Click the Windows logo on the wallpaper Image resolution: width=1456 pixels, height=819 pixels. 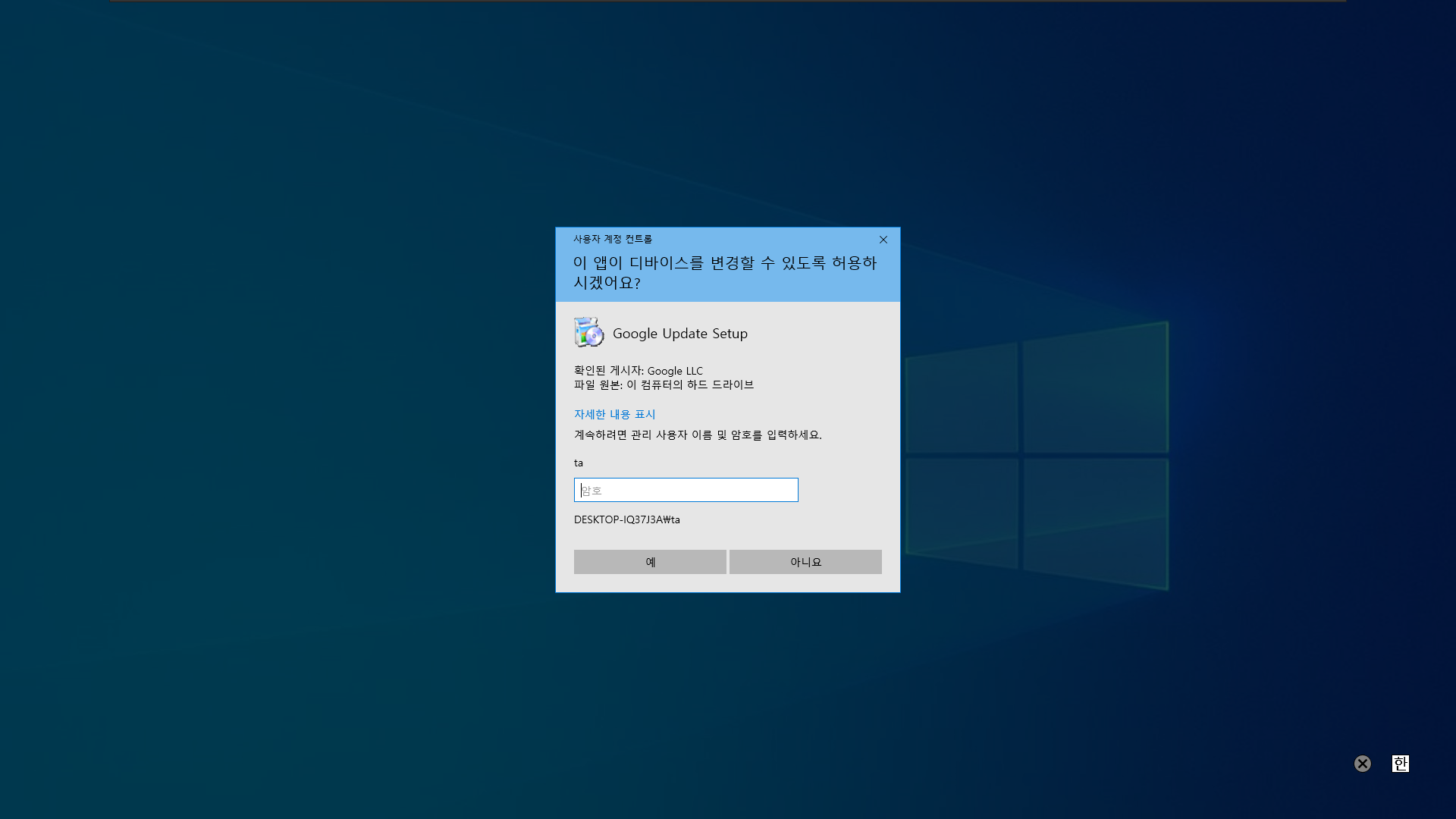[1036, 455]
